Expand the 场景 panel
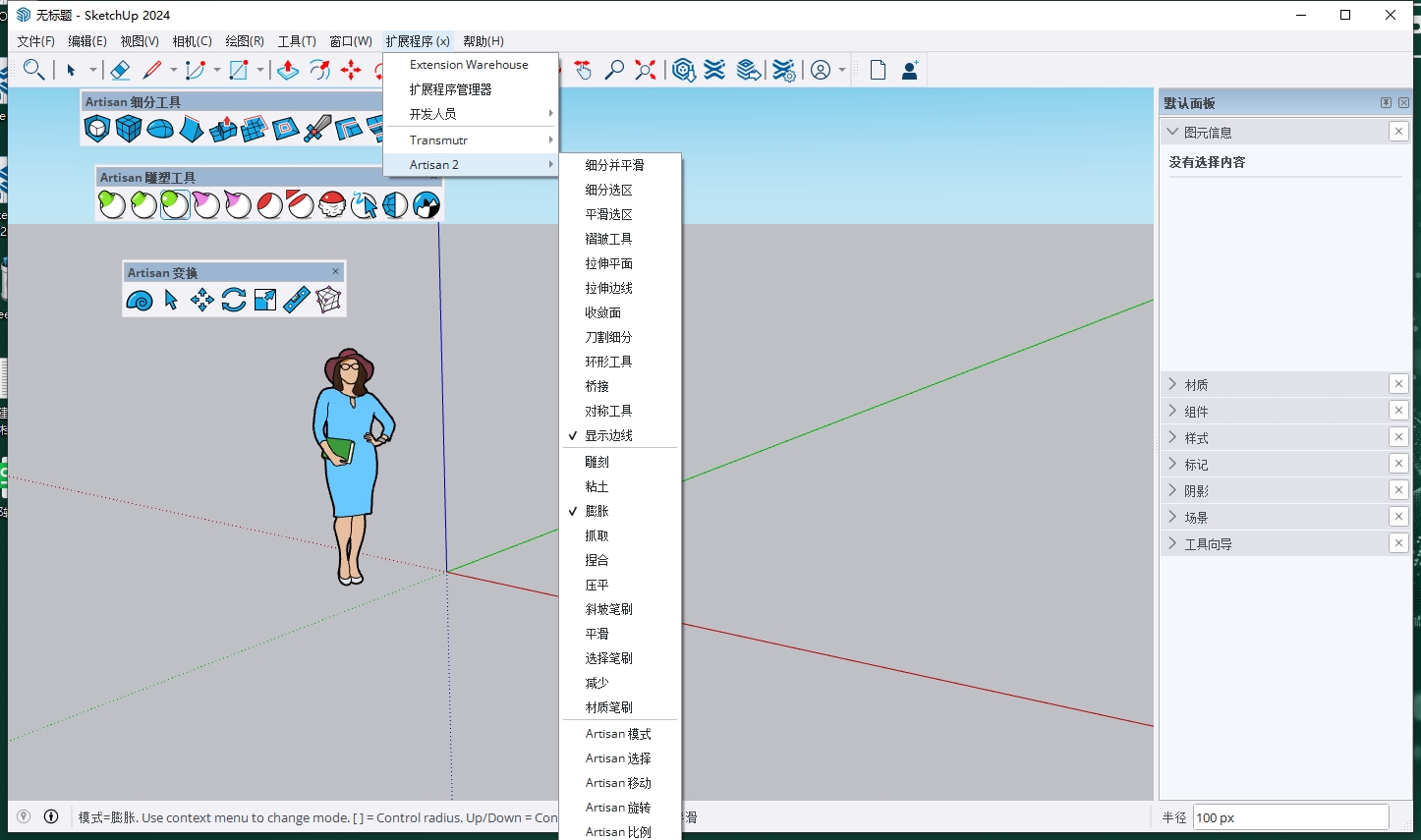Viewport: 1421px width, 840px height. (1172, 517)
